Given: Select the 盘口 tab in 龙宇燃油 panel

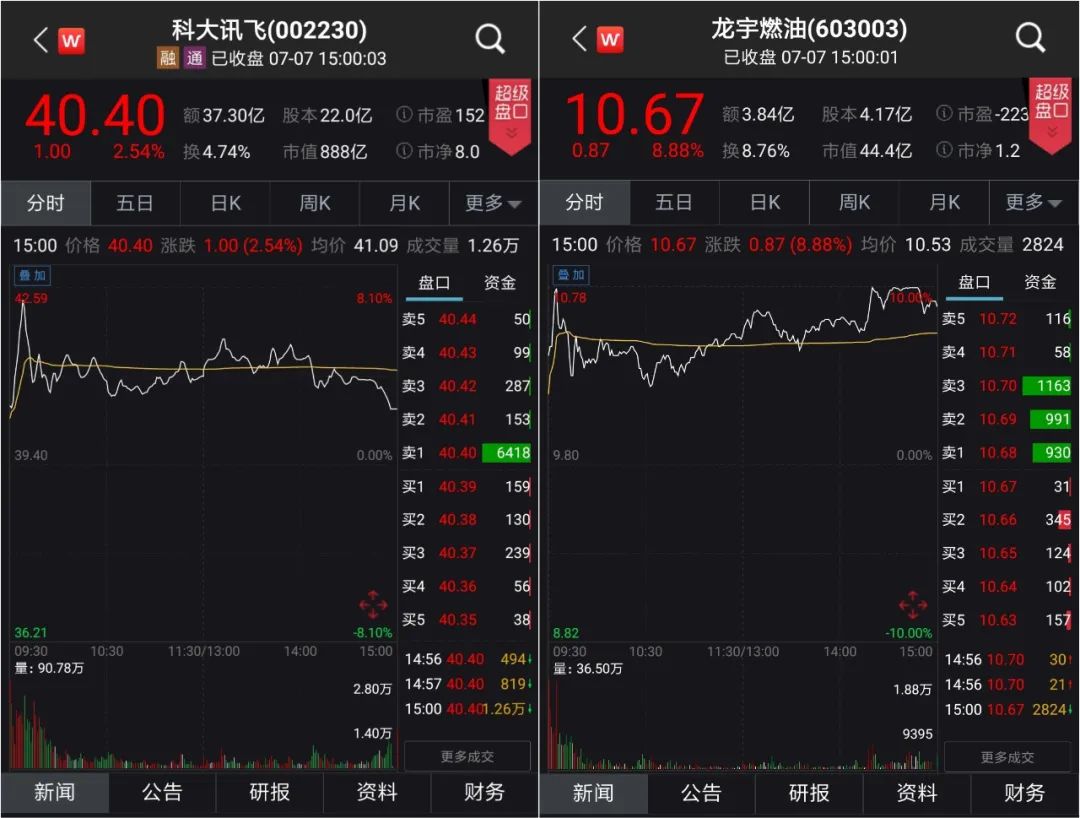Looking at the screenshot, I should click(974, 282).
